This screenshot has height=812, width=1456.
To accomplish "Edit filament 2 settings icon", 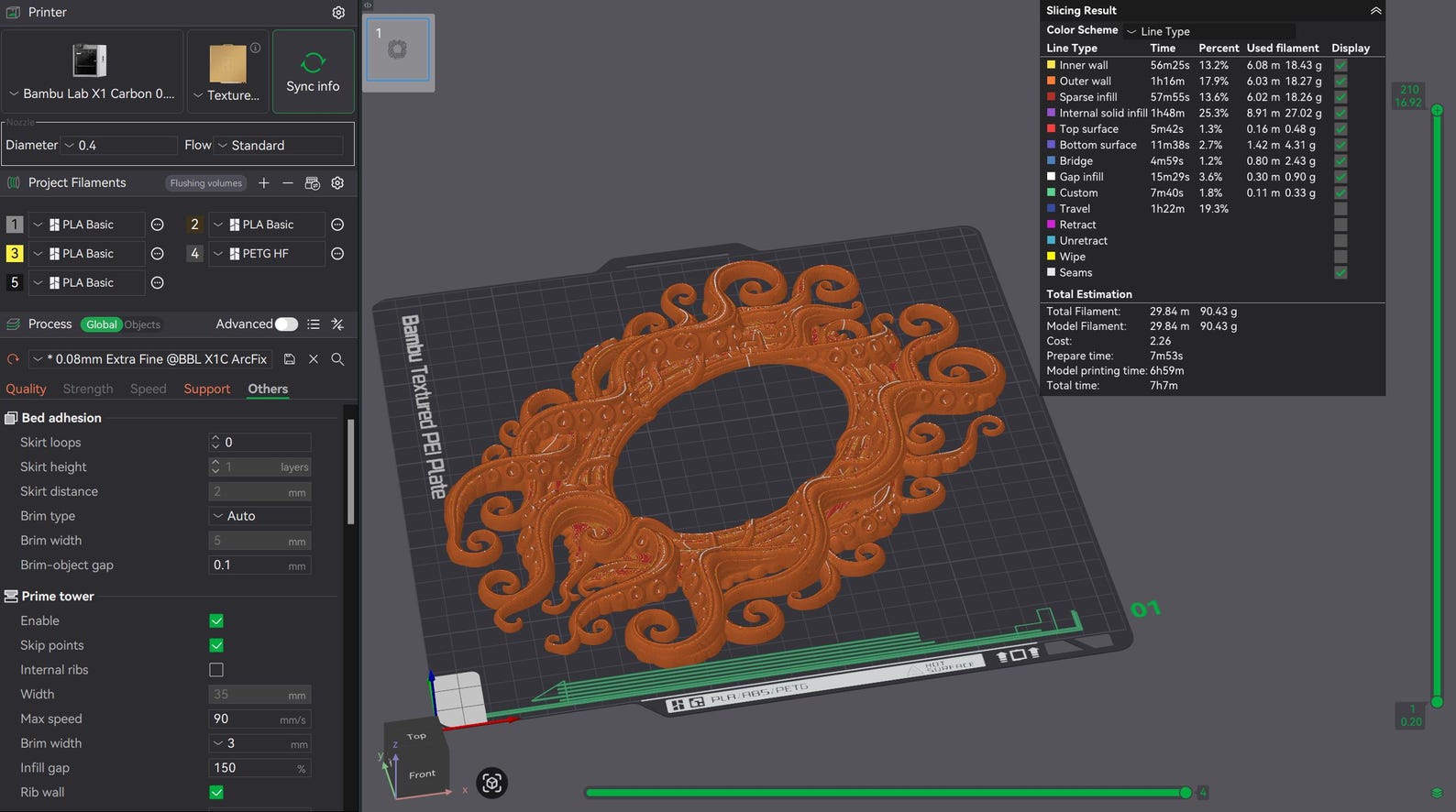I will [x=337, y=225].
